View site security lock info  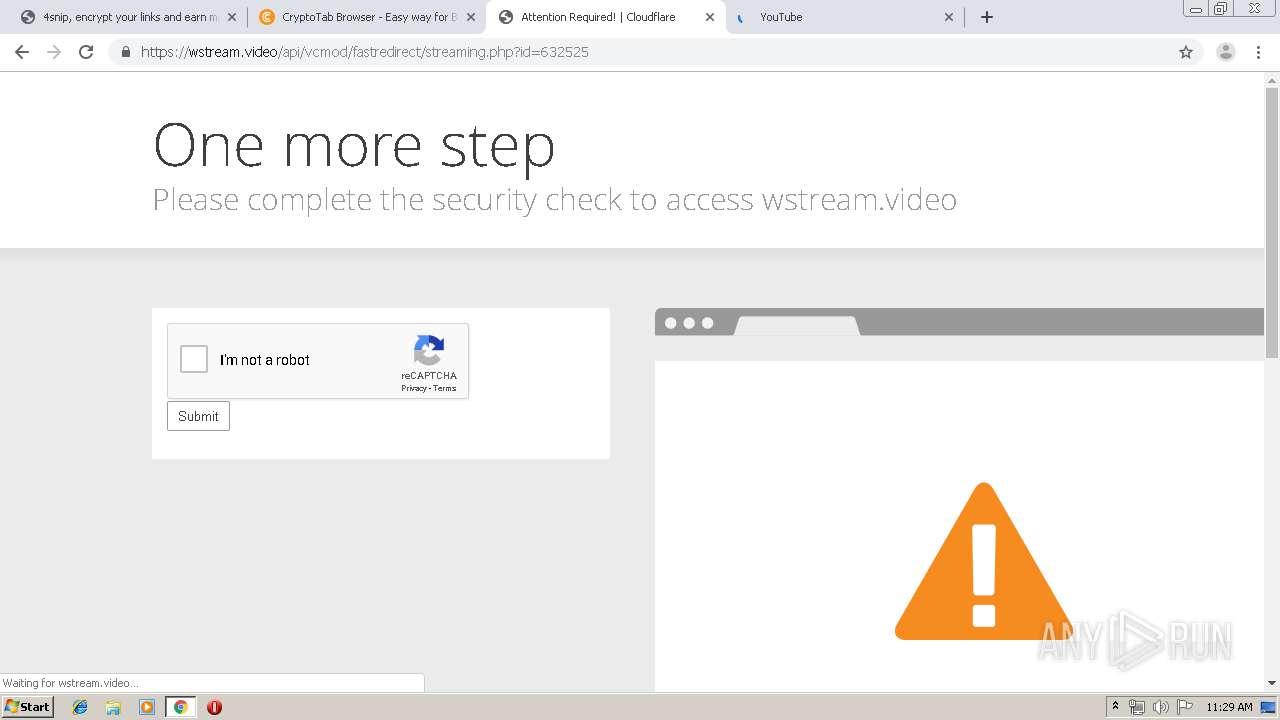click(x=126, y=52)
